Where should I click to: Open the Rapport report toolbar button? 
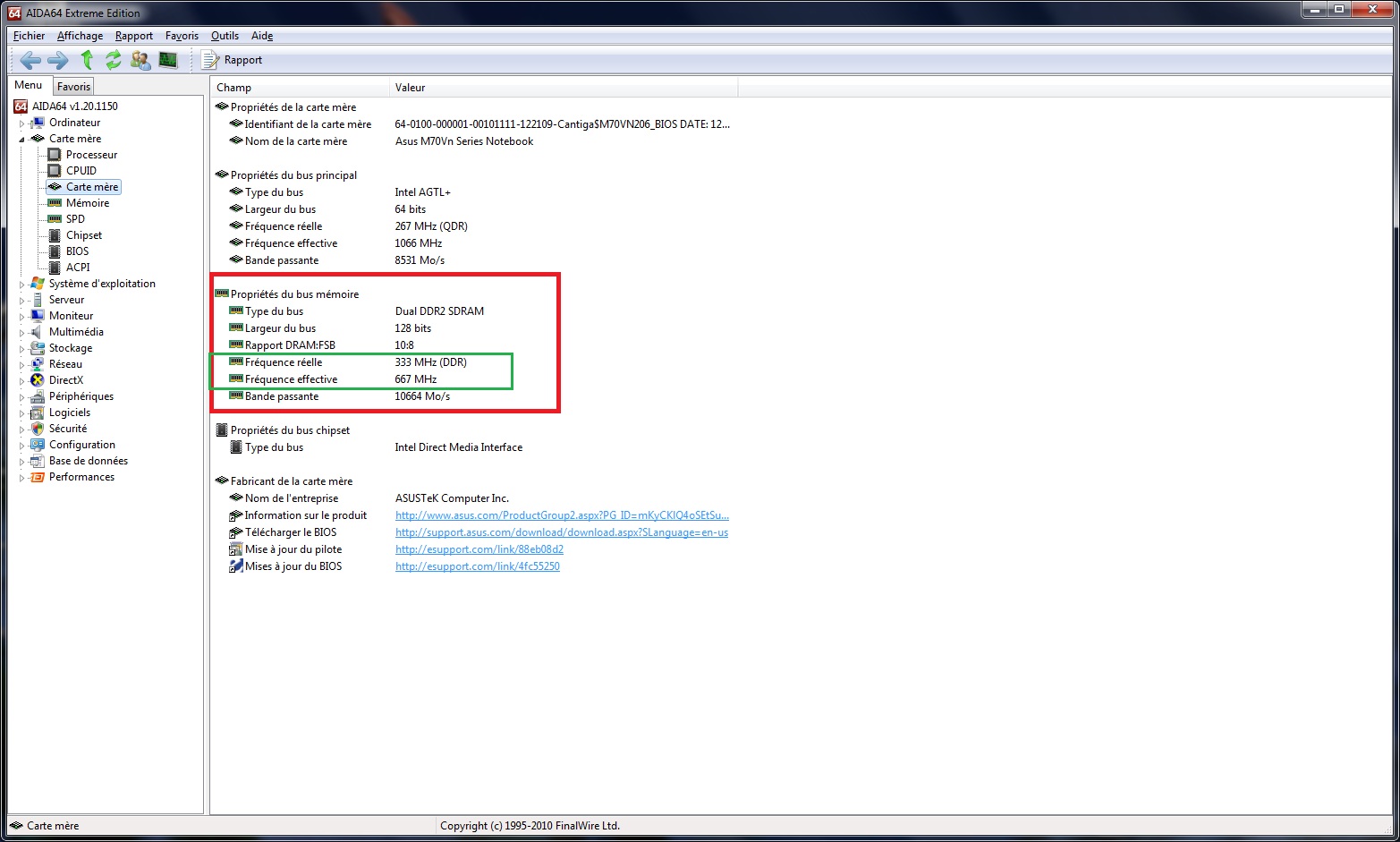(233, 60)
